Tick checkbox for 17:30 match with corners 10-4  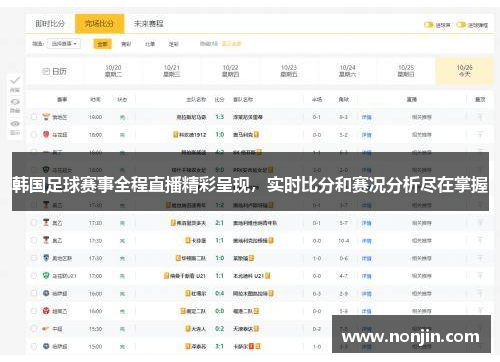tap(34, 240)
